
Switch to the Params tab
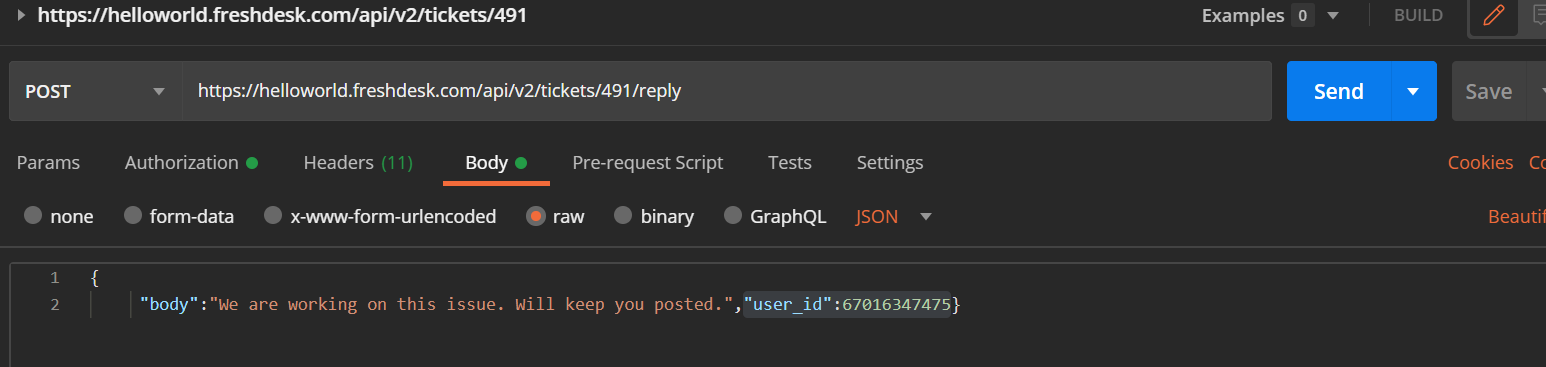coord(48,162)
